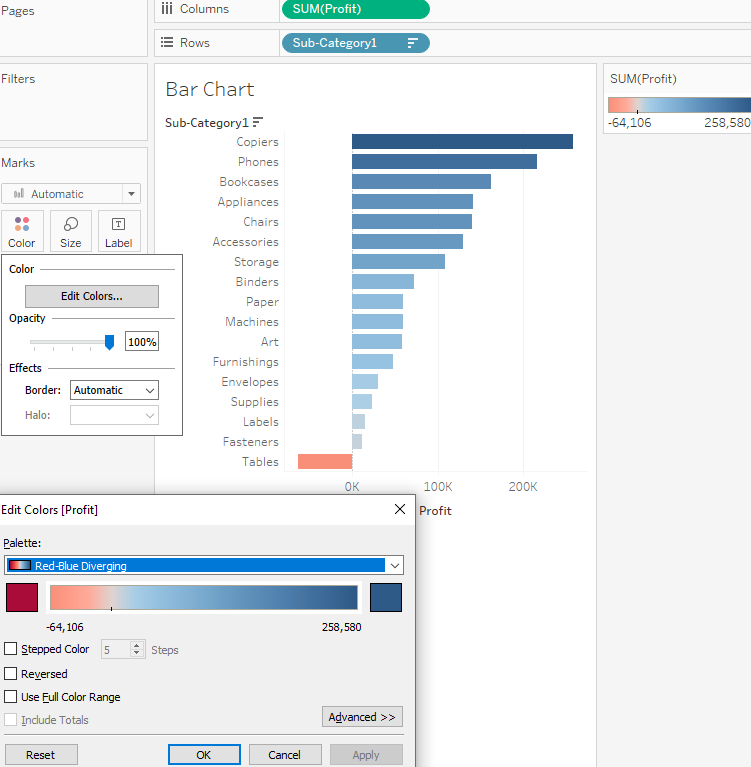Click the Furnishings row label
The width and height of the screenshot is (751, 767).
click(246, 361)
